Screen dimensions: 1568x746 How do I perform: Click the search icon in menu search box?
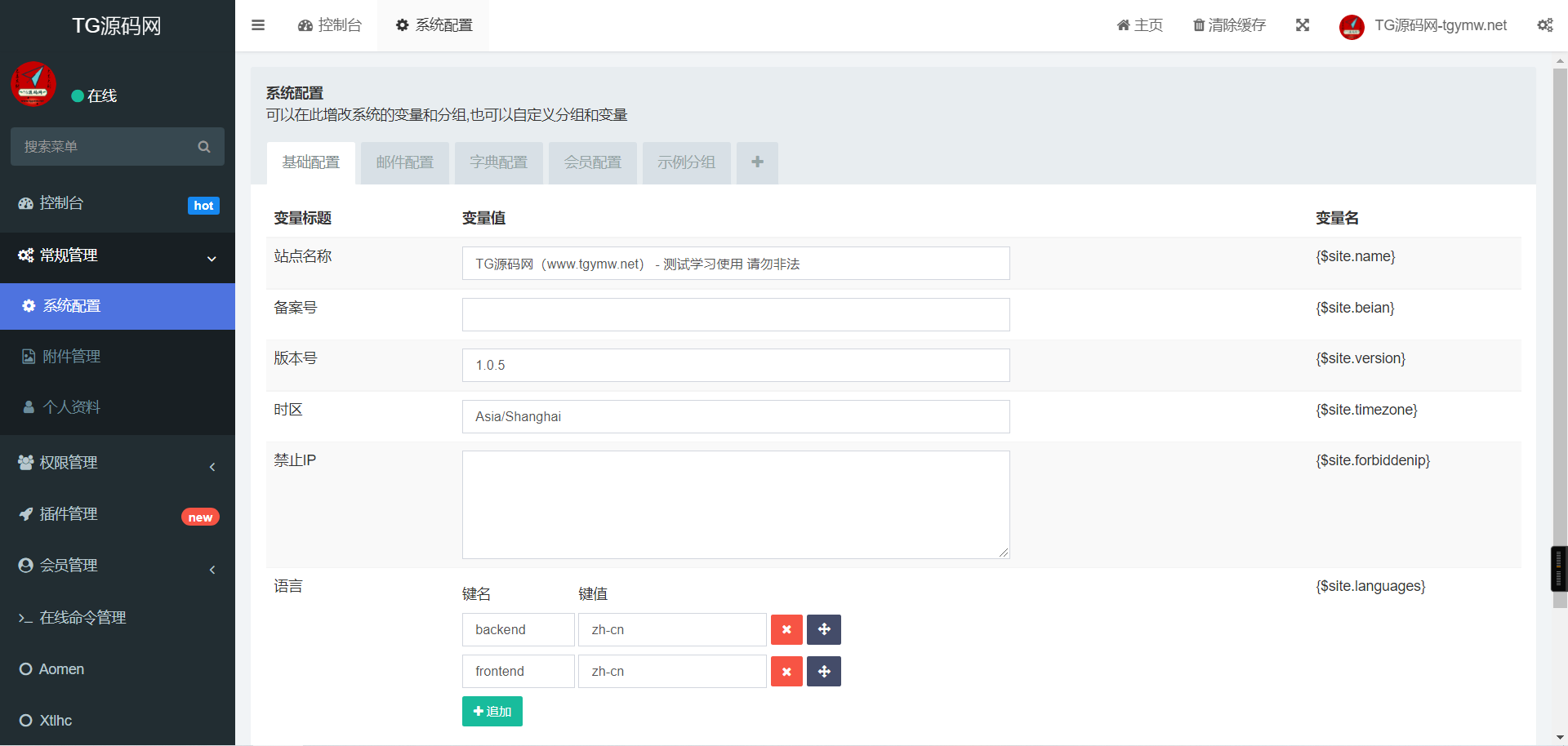[x=204, y=147]
